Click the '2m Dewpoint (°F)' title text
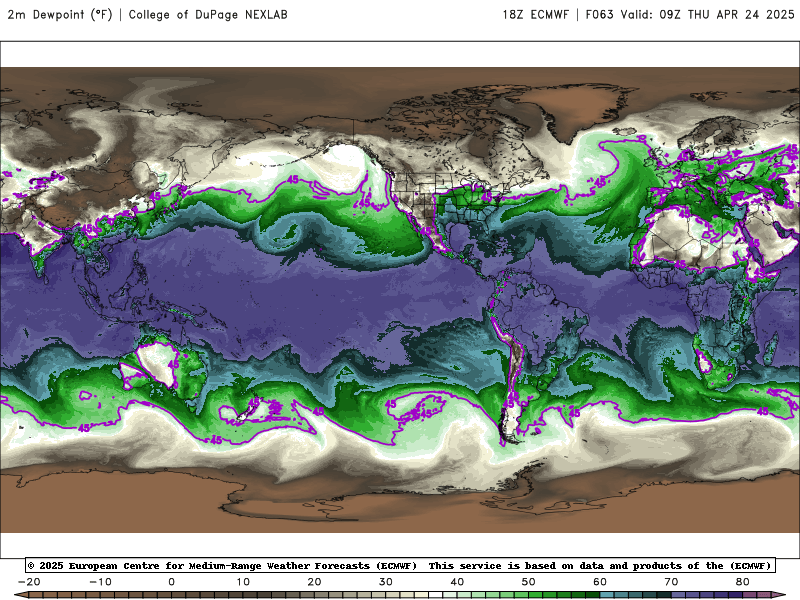800x600 pixels. (x=60, y=14)
